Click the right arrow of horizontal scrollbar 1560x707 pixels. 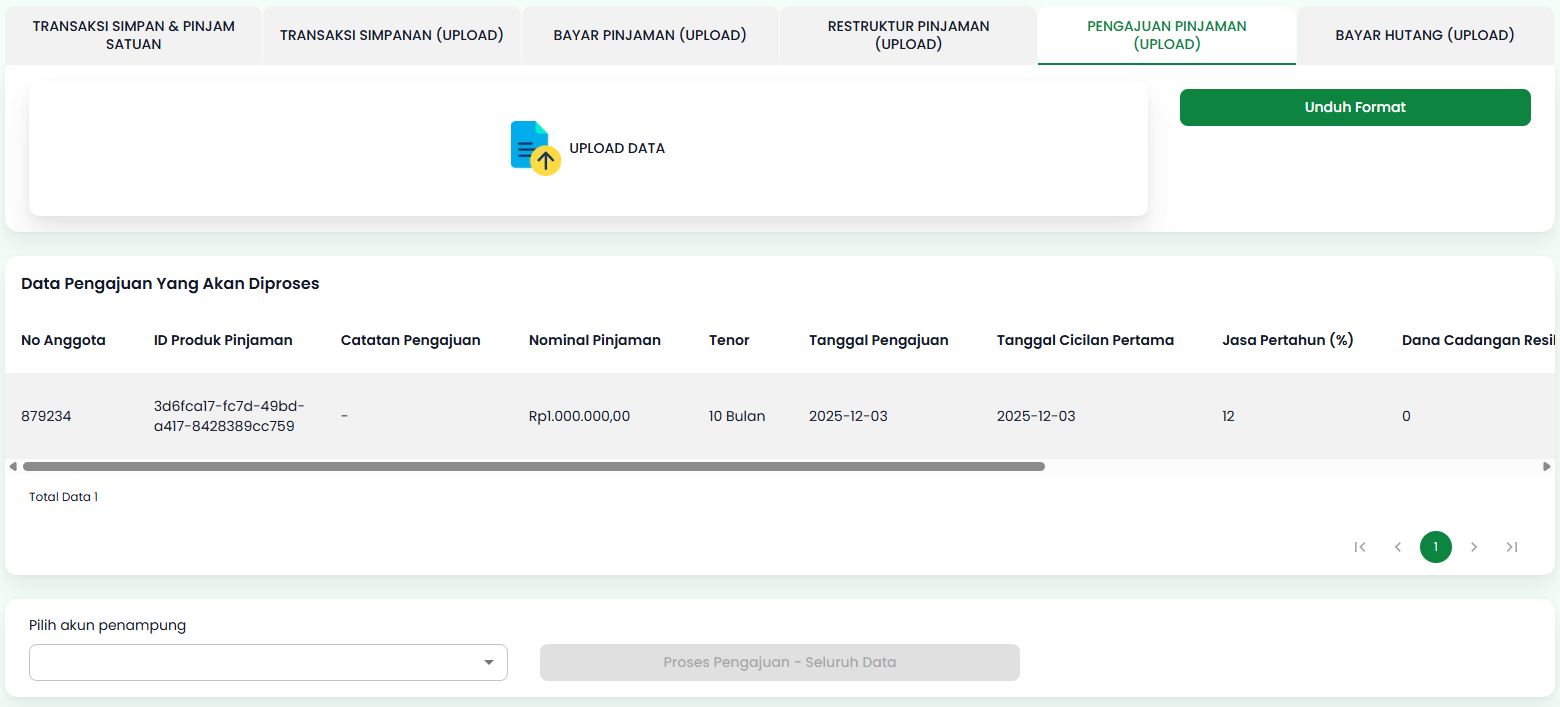pyautogui.click(x=1546, y=466)
